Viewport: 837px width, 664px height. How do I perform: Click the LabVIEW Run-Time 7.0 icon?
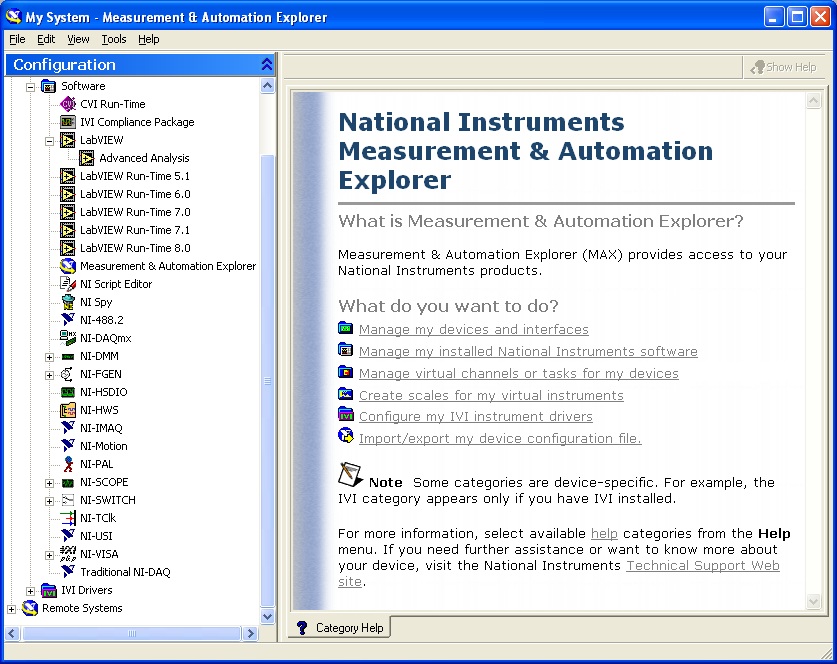pos(68,212)
